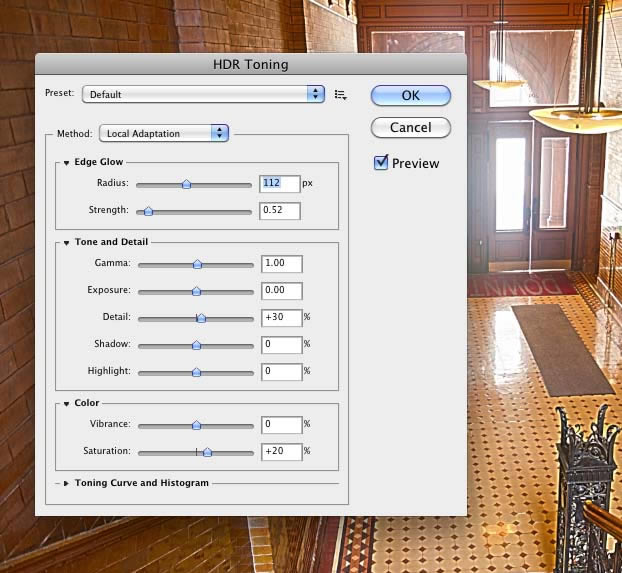The height and width of the screenshot is (573, 622).
Task: Click the Exposure value field
Action: click(282, 291)
